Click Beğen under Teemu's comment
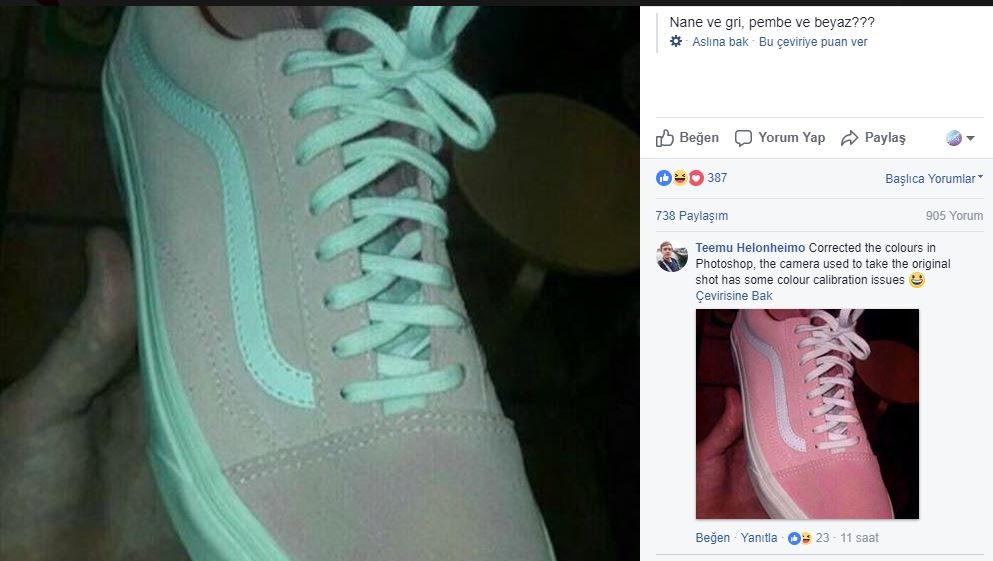Screen dimensions: 993x561 point(712,538)
